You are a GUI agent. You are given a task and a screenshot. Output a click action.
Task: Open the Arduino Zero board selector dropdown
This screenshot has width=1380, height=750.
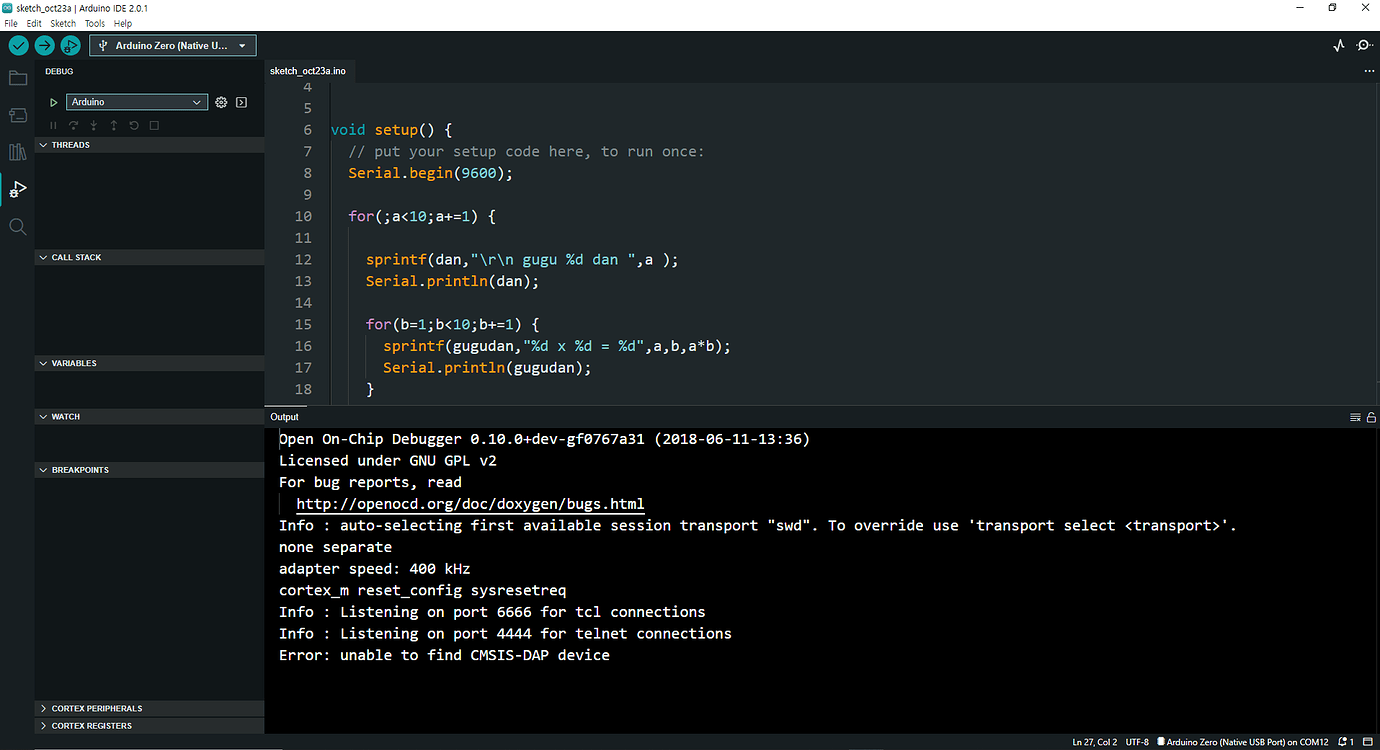coord(172,45)
